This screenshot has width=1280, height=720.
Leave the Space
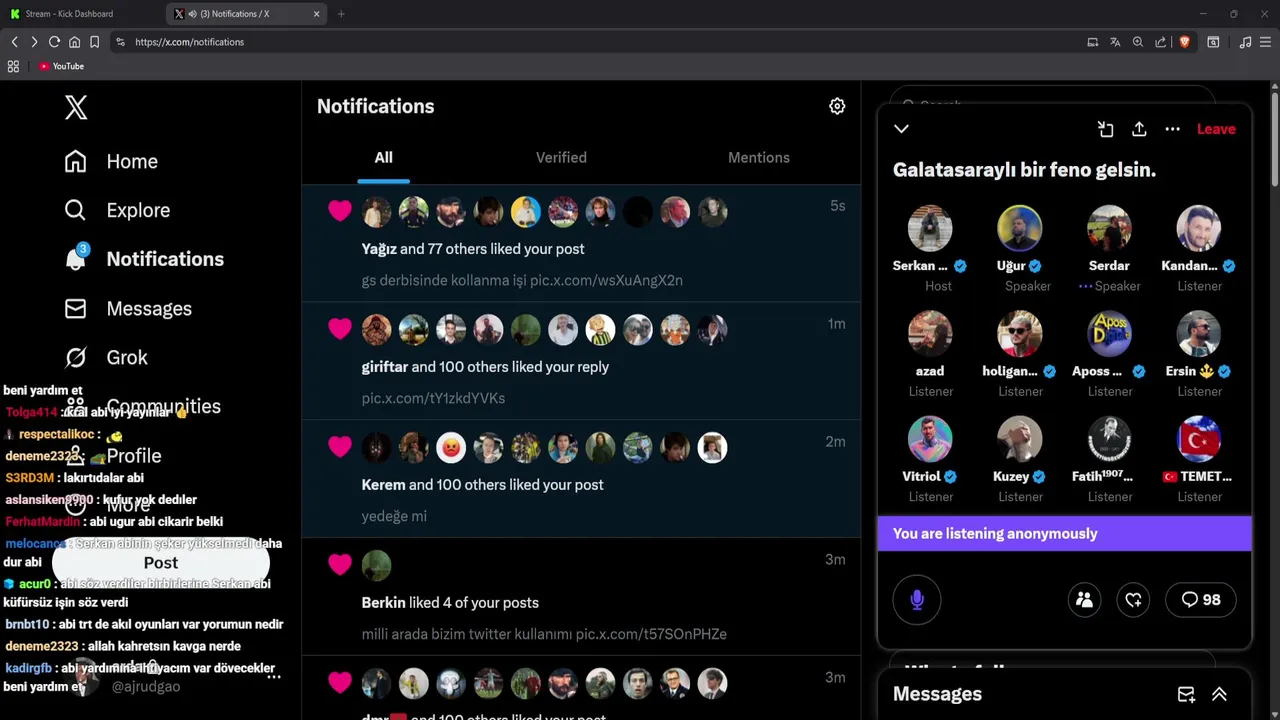pos(1216,129)
